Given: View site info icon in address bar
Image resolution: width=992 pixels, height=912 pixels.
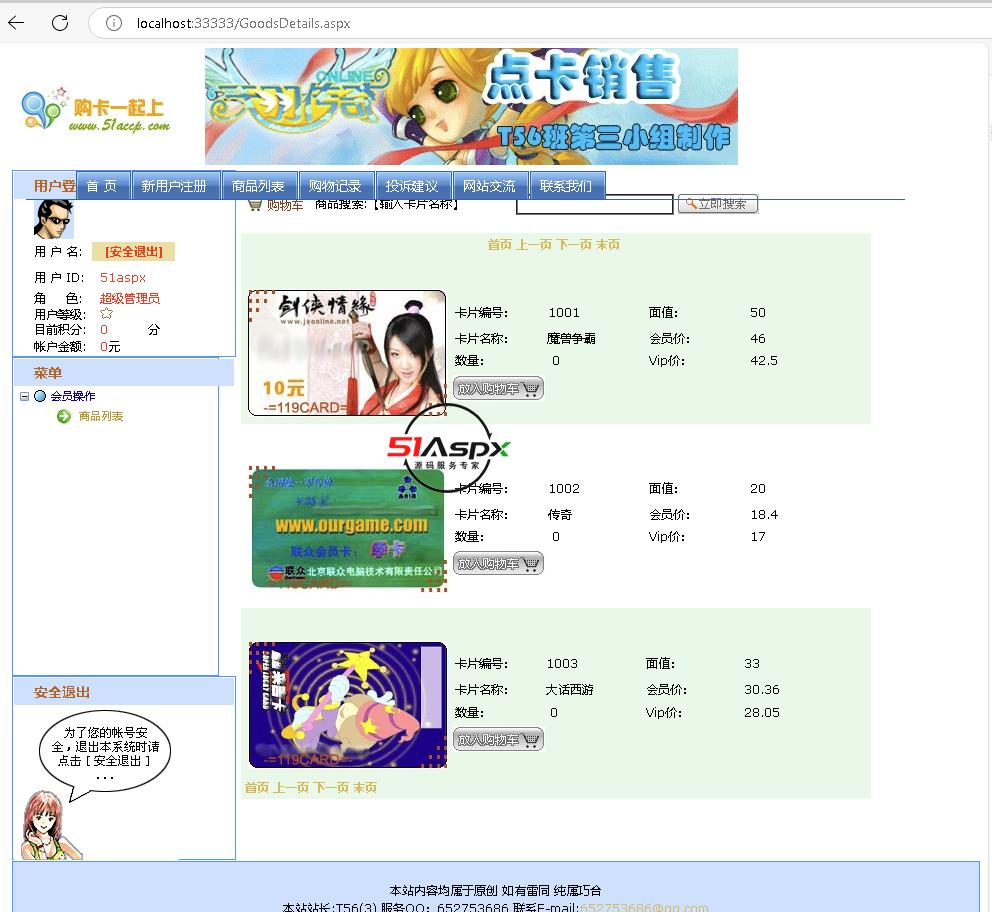Looking at the screenshot, I should (114, 23).
